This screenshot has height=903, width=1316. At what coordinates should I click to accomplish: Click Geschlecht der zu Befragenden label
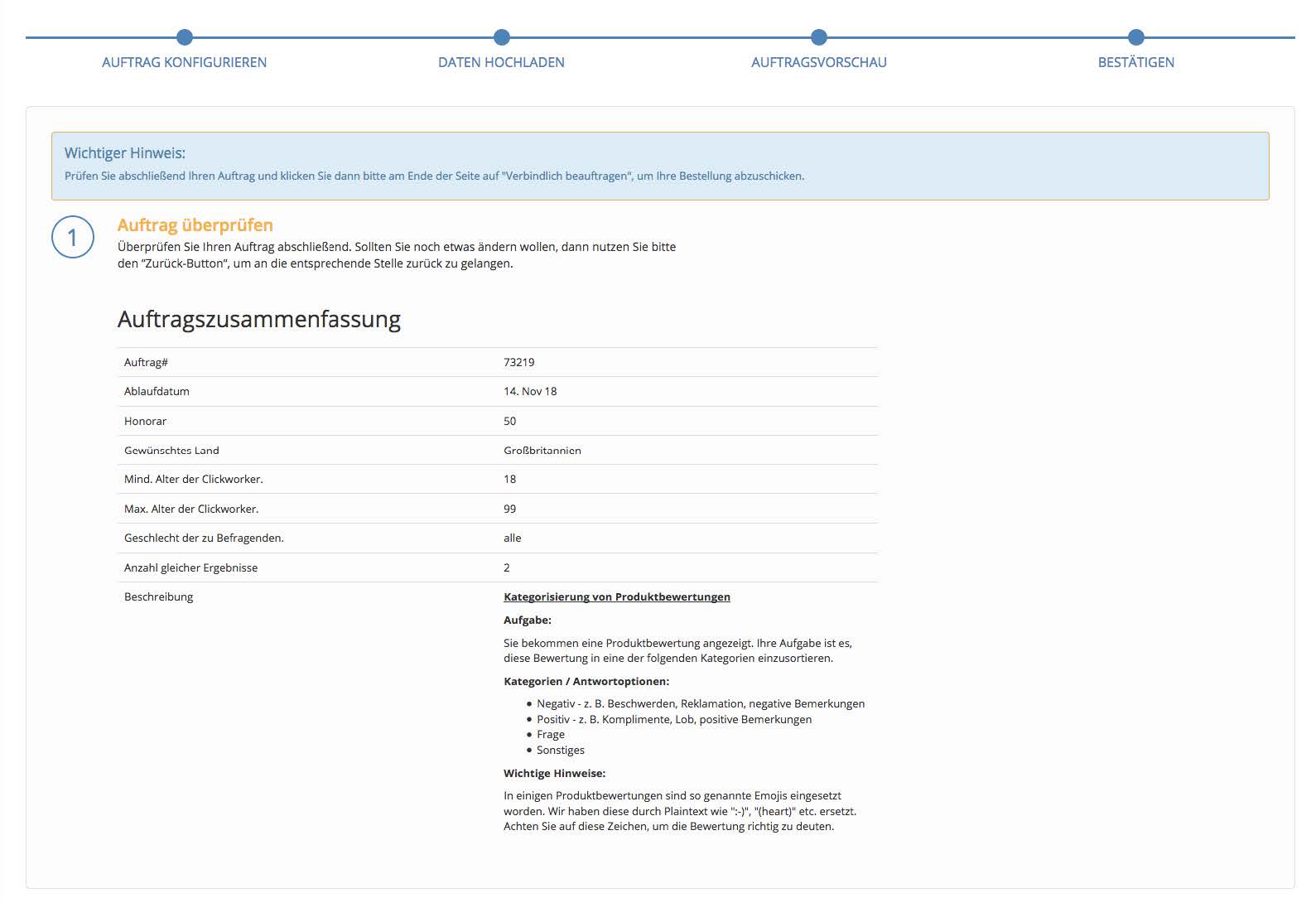tap(204, 538)
